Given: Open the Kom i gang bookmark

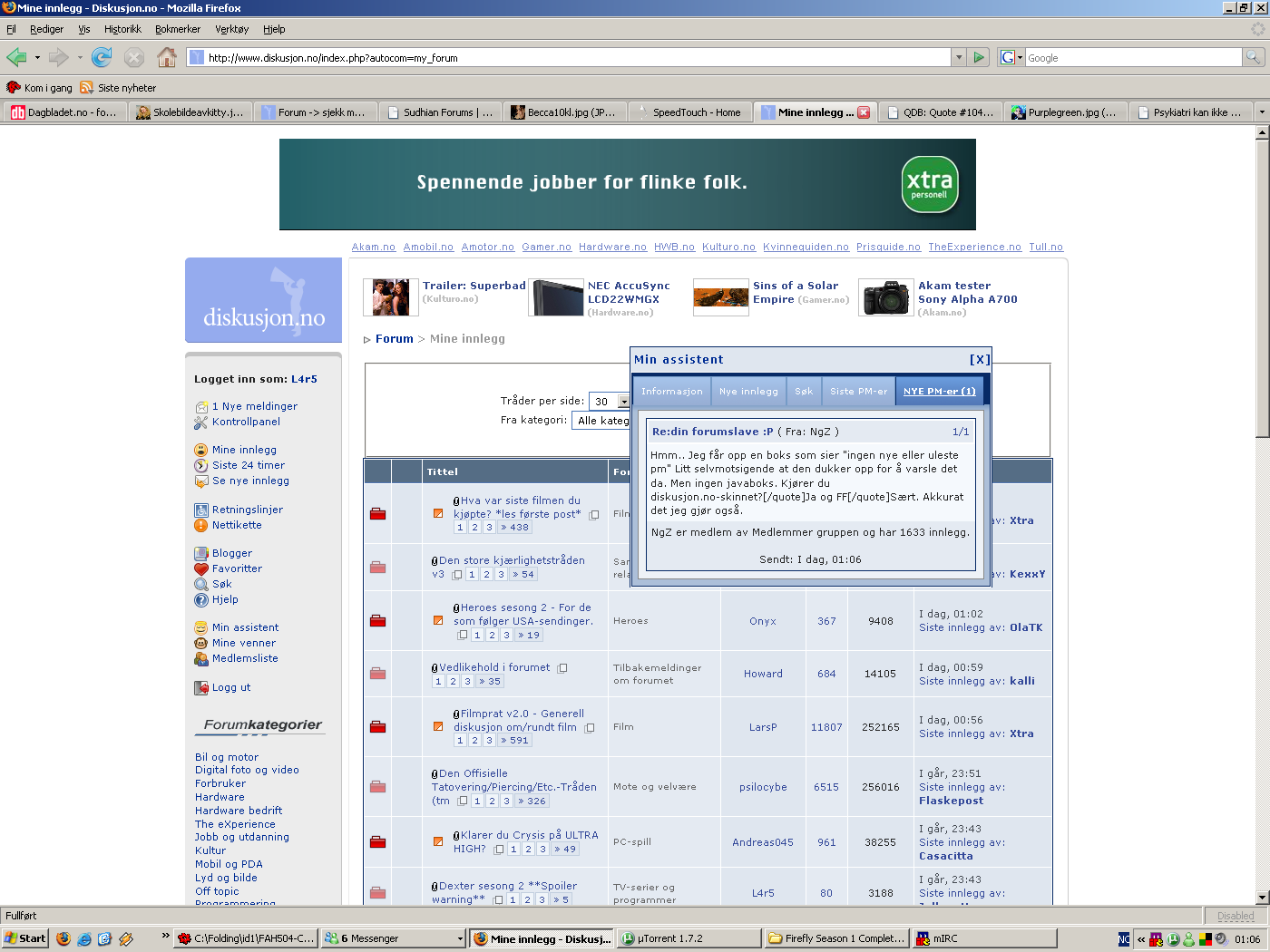Looking at the screenshot, I should click(39, 88).
